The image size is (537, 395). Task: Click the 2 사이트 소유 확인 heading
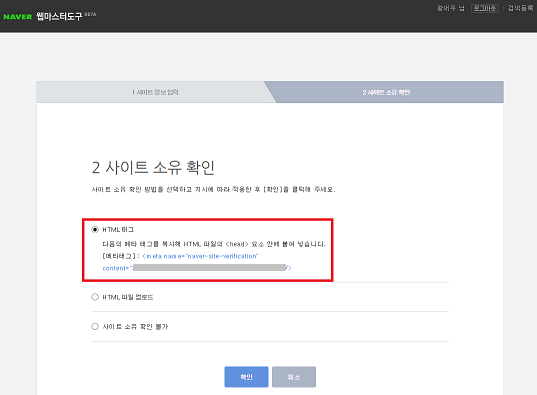coord(153,168)
